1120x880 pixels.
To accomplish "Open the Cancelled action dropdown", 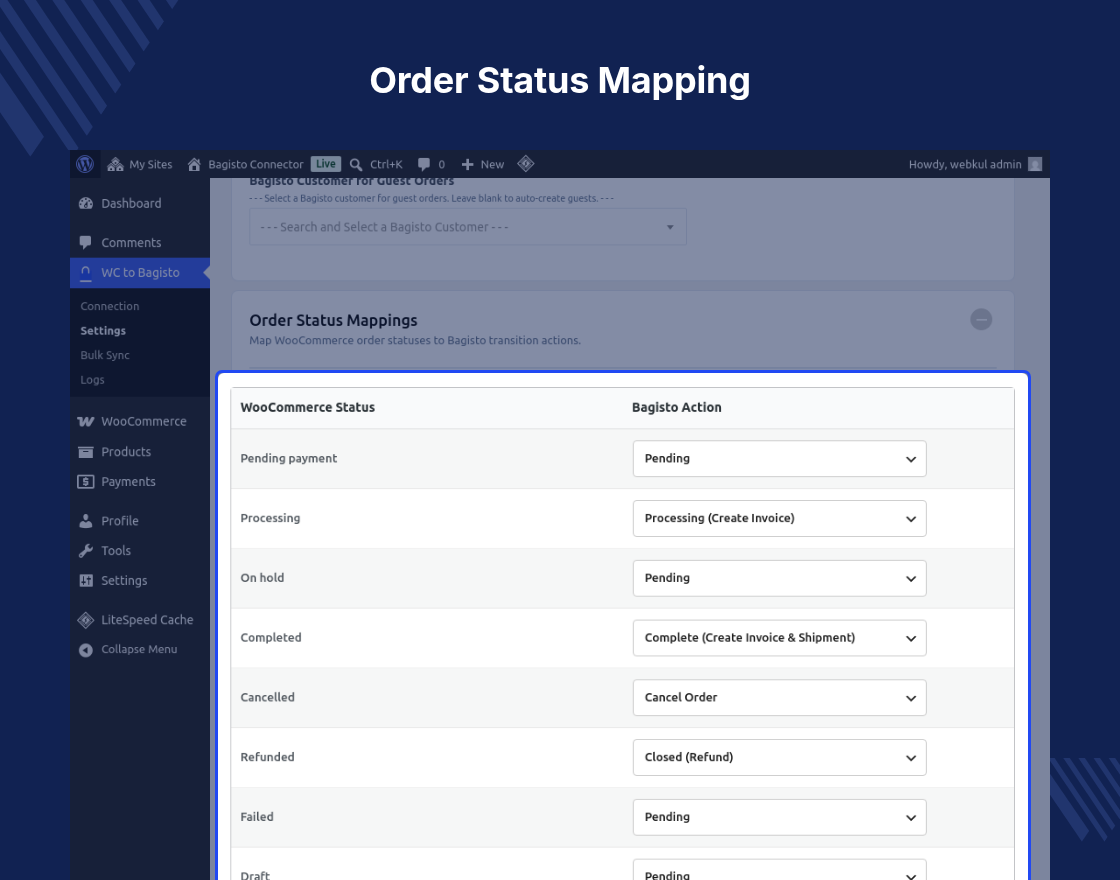I will click(x=779, y=698).
